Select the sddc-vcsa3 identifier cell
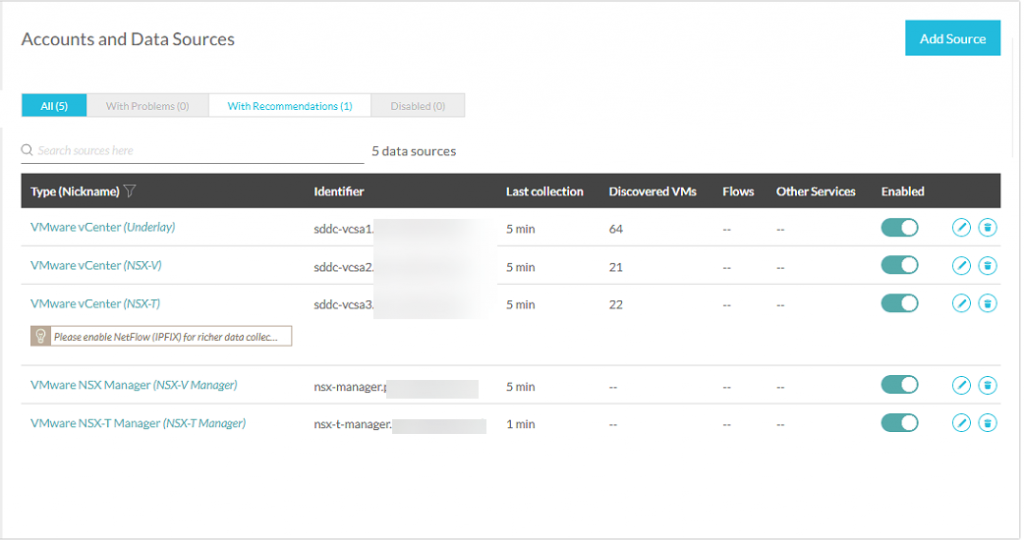 (344, 304)
